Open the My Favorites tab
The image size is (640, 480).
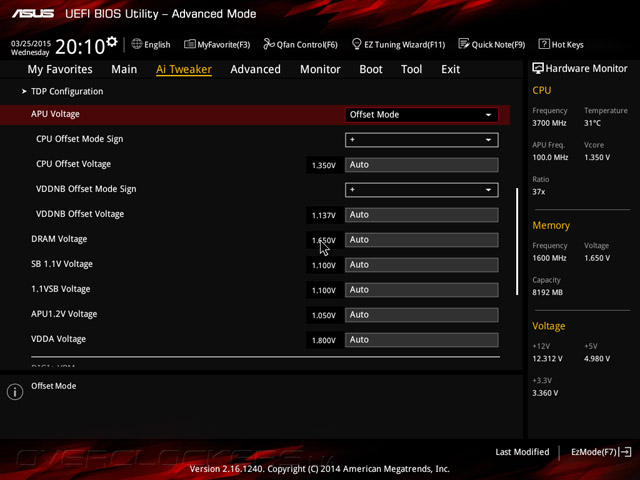click(x=60, y=69)
